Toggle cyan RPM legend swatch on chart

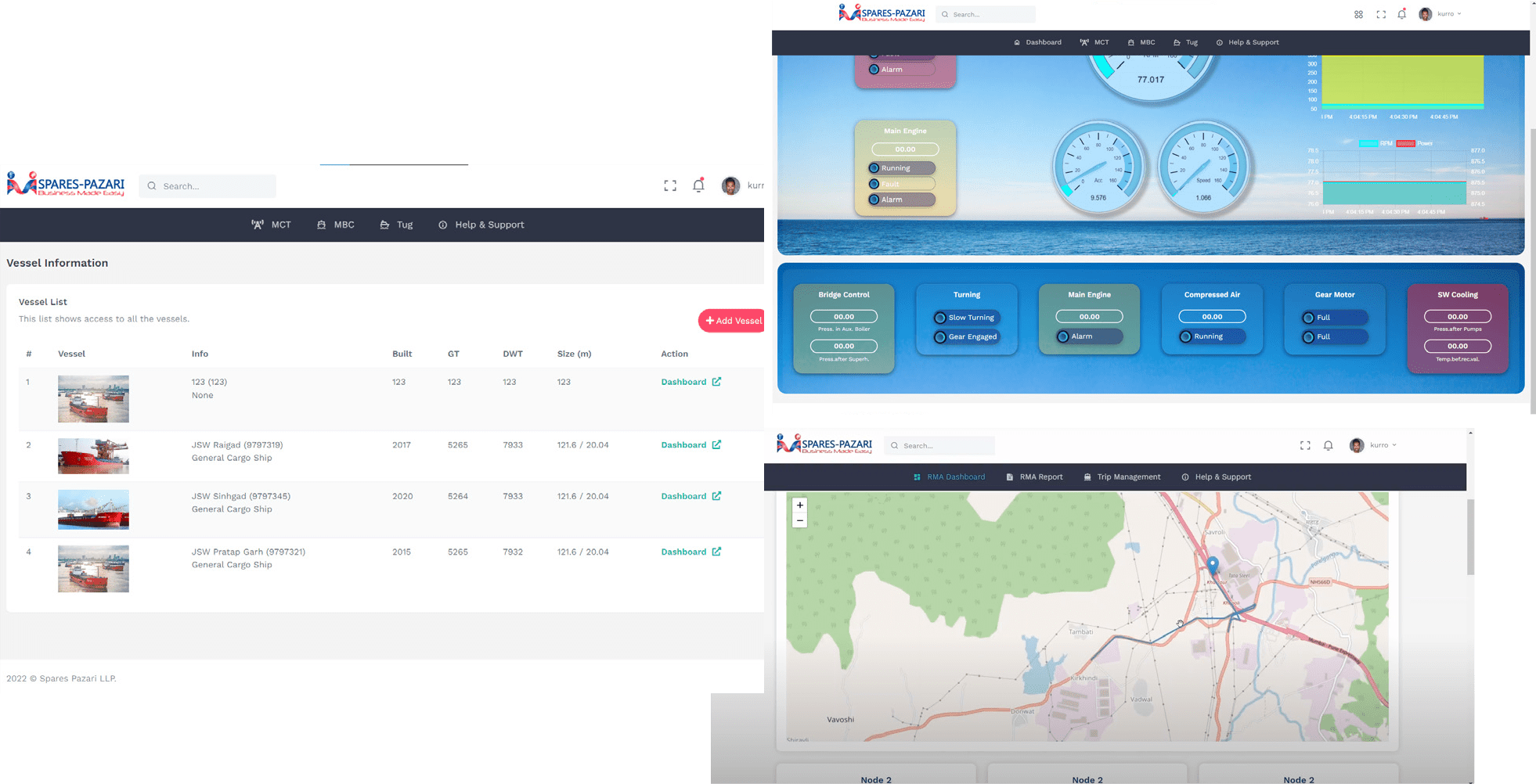(x=1368, y=143)
